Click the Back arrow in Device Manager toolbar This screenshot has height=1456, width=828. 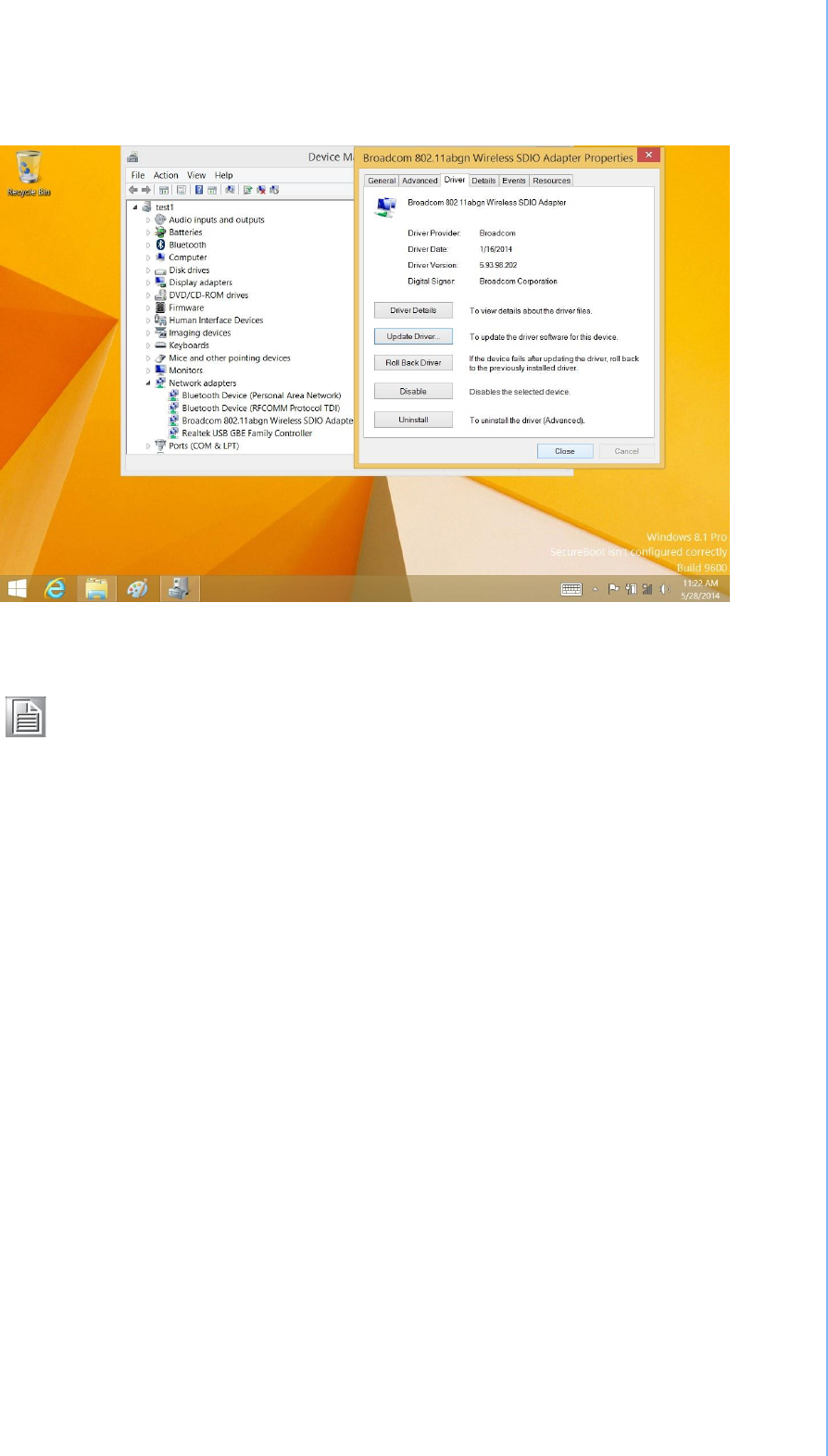[133, 190]
